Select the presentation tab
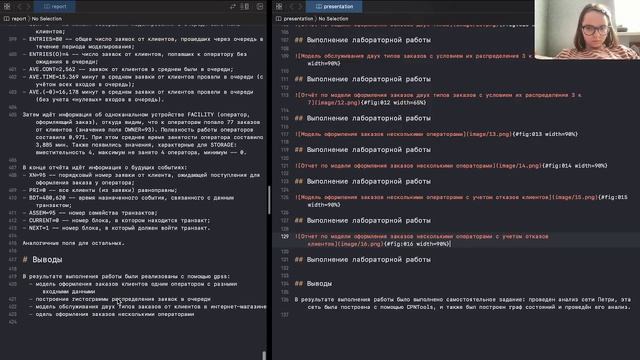Viewport: 640px width, 360px height. pos(334,6)
